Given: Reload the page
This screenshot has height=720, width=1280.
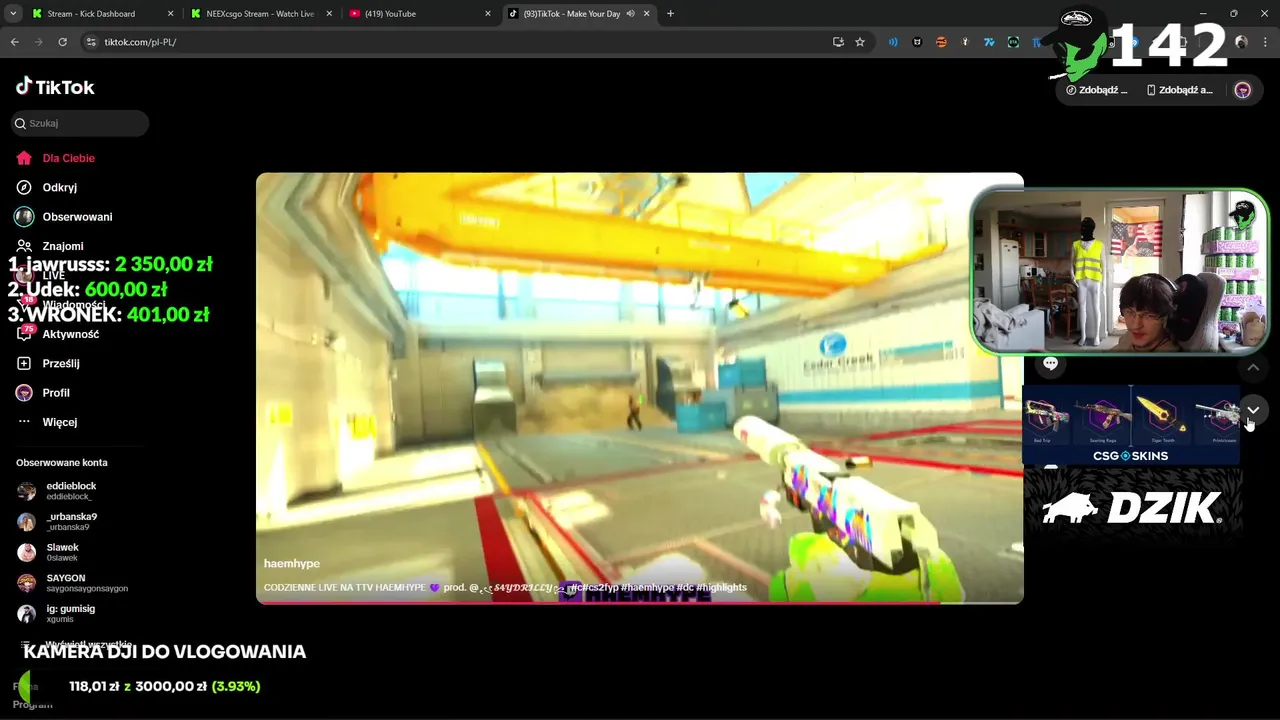Looking at the screenshot, I should [x=62, y=42].
